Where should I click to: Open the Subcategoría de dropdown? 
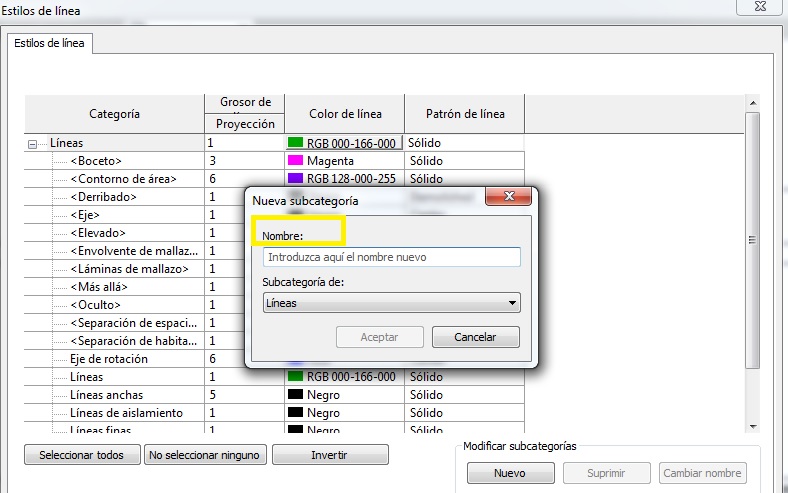391,303
